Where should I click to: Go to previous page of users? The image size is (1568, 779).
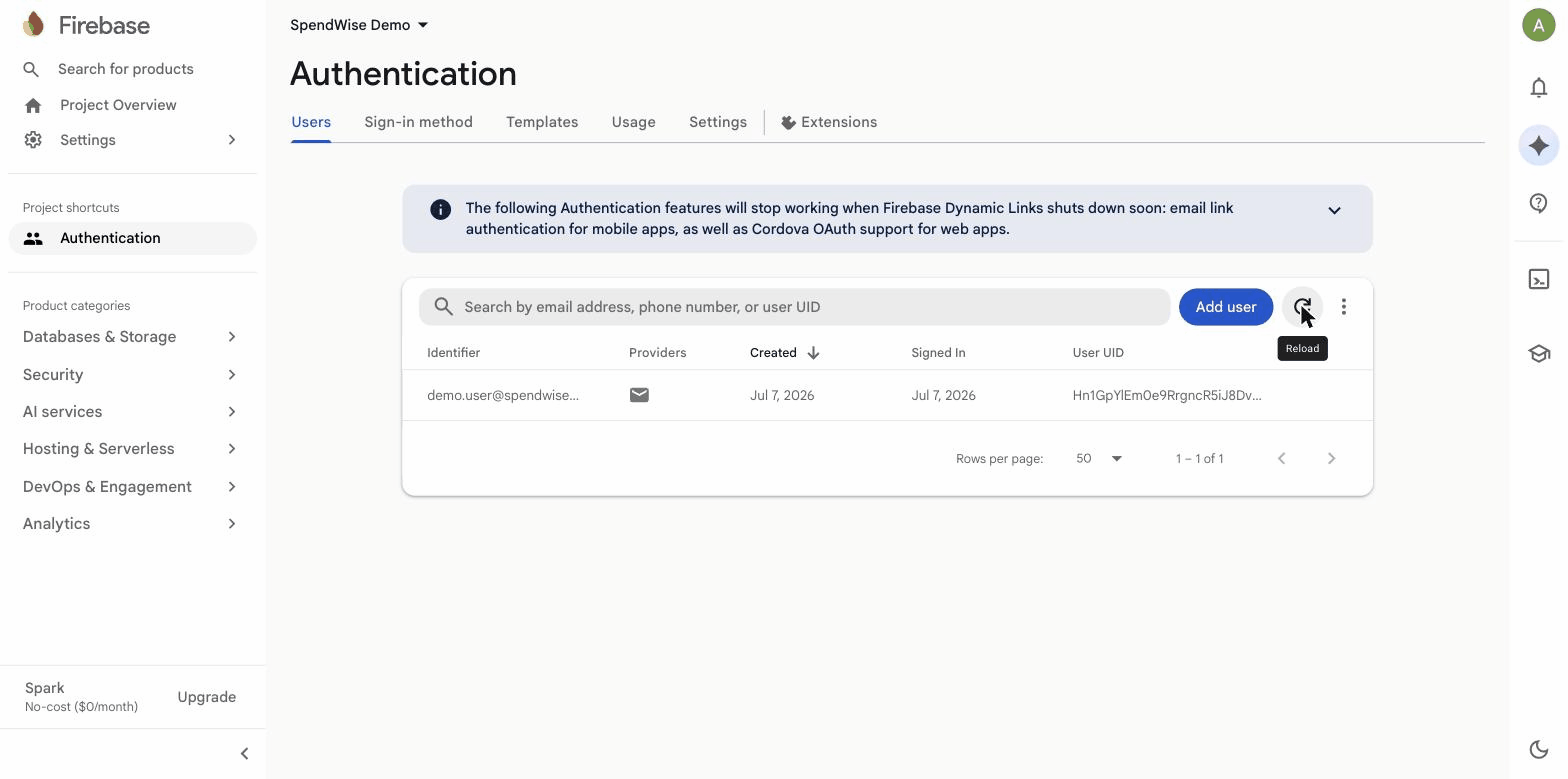point(1281,458)
